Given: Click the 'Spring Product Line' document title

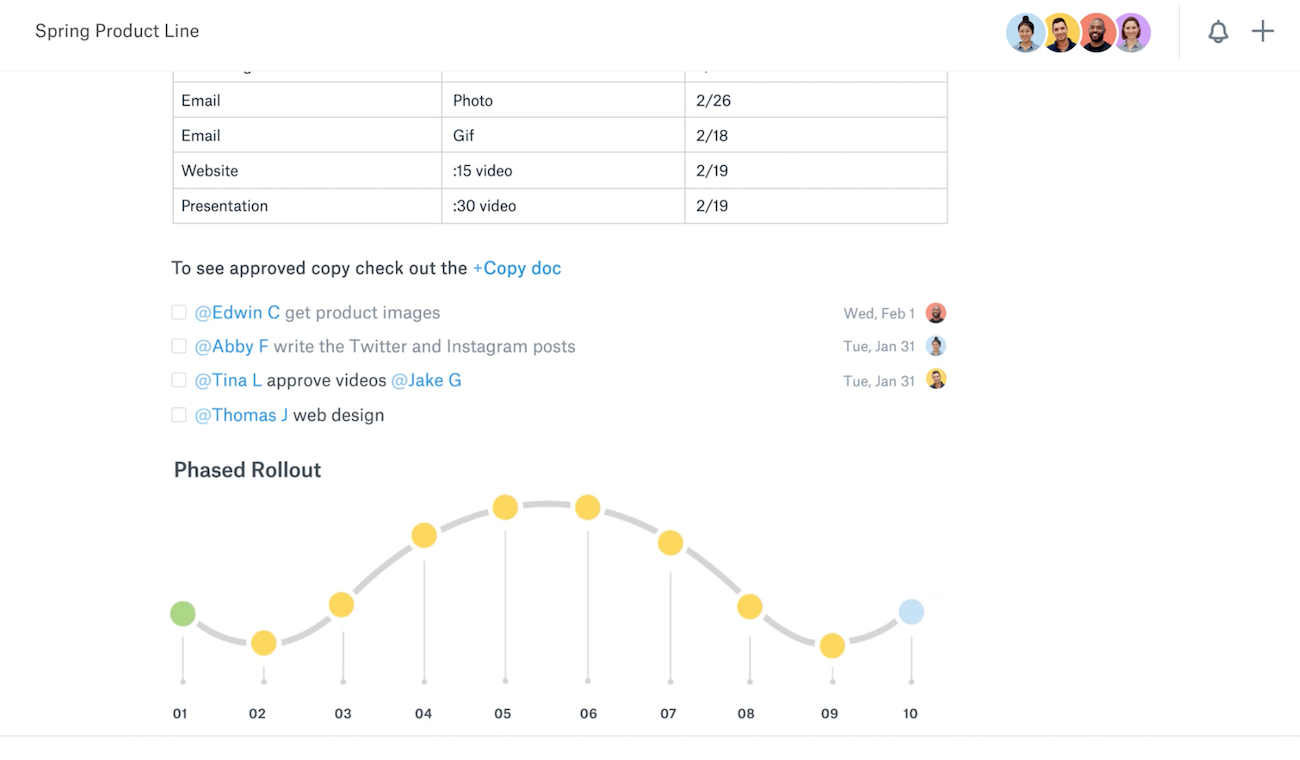Looking at the screenshot, I should 117,31.
